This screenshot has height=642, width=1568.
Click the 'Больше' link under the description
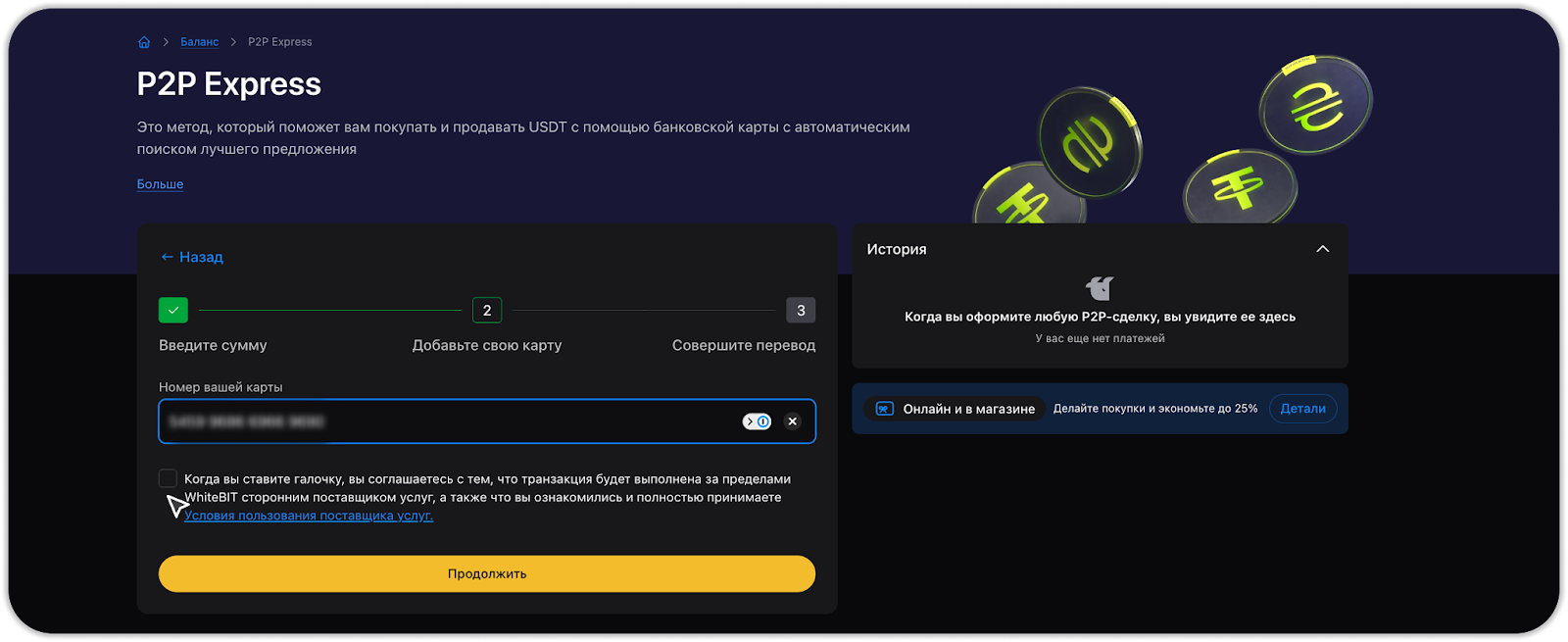[x=160, y=184]
